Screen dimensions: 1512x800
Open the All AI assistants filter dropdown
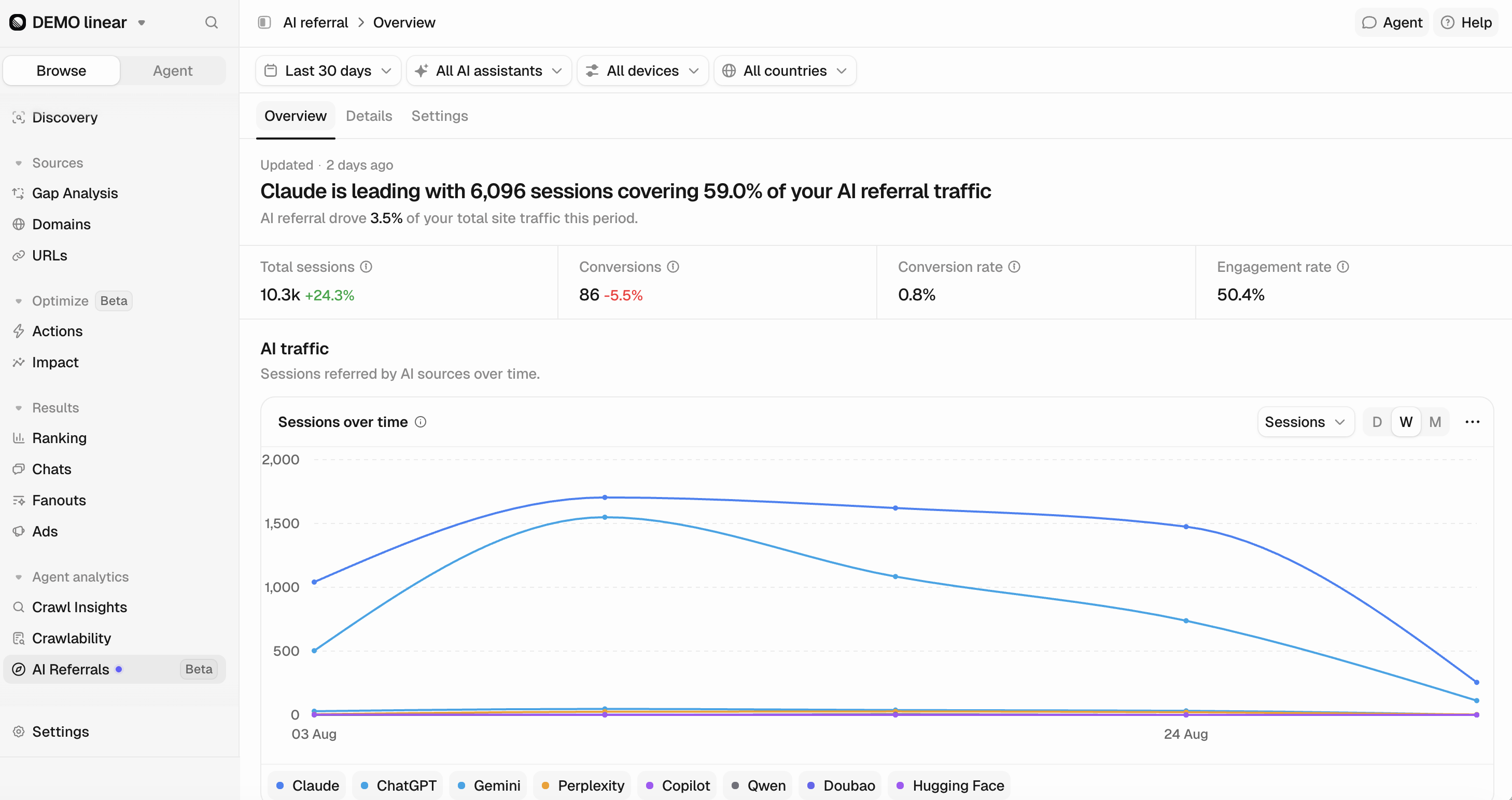tap(489, 71)
